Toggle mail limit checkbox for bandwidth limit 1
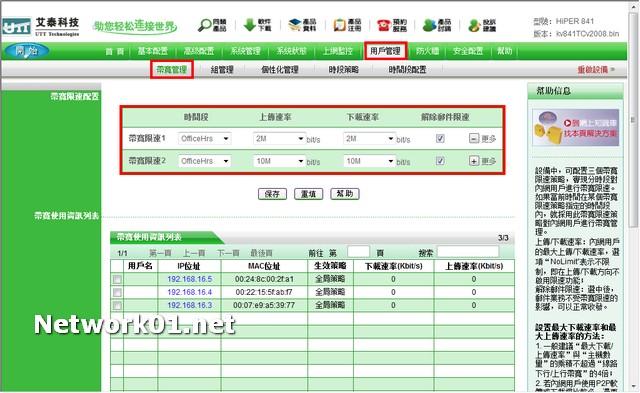640x393 pixels. 440,138
